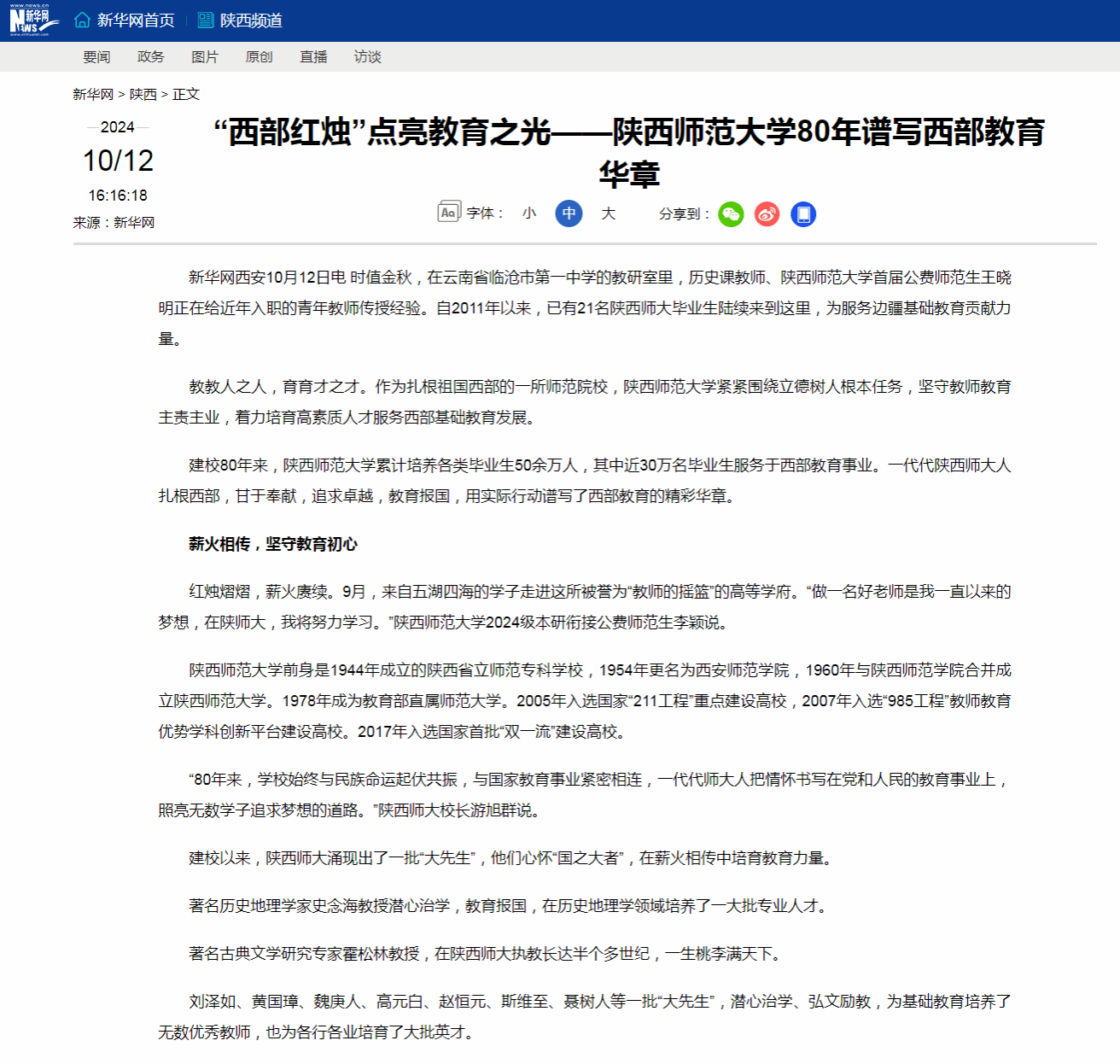Click the timestamp 16:16:18
The image size is (1120, 1064).
118,196
